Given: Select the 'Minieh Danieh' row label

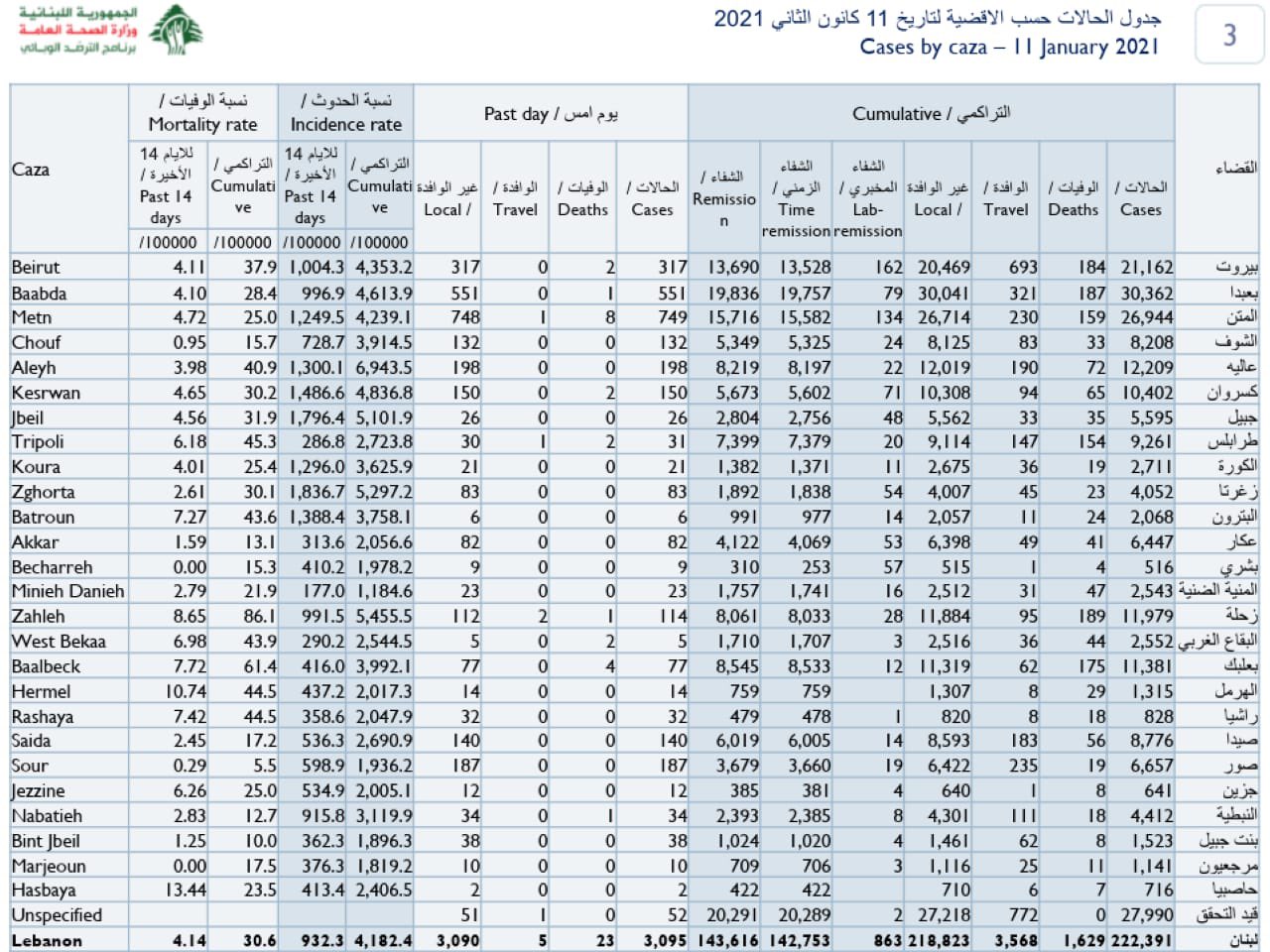Looking at the screenshot, I should point(68,591).
